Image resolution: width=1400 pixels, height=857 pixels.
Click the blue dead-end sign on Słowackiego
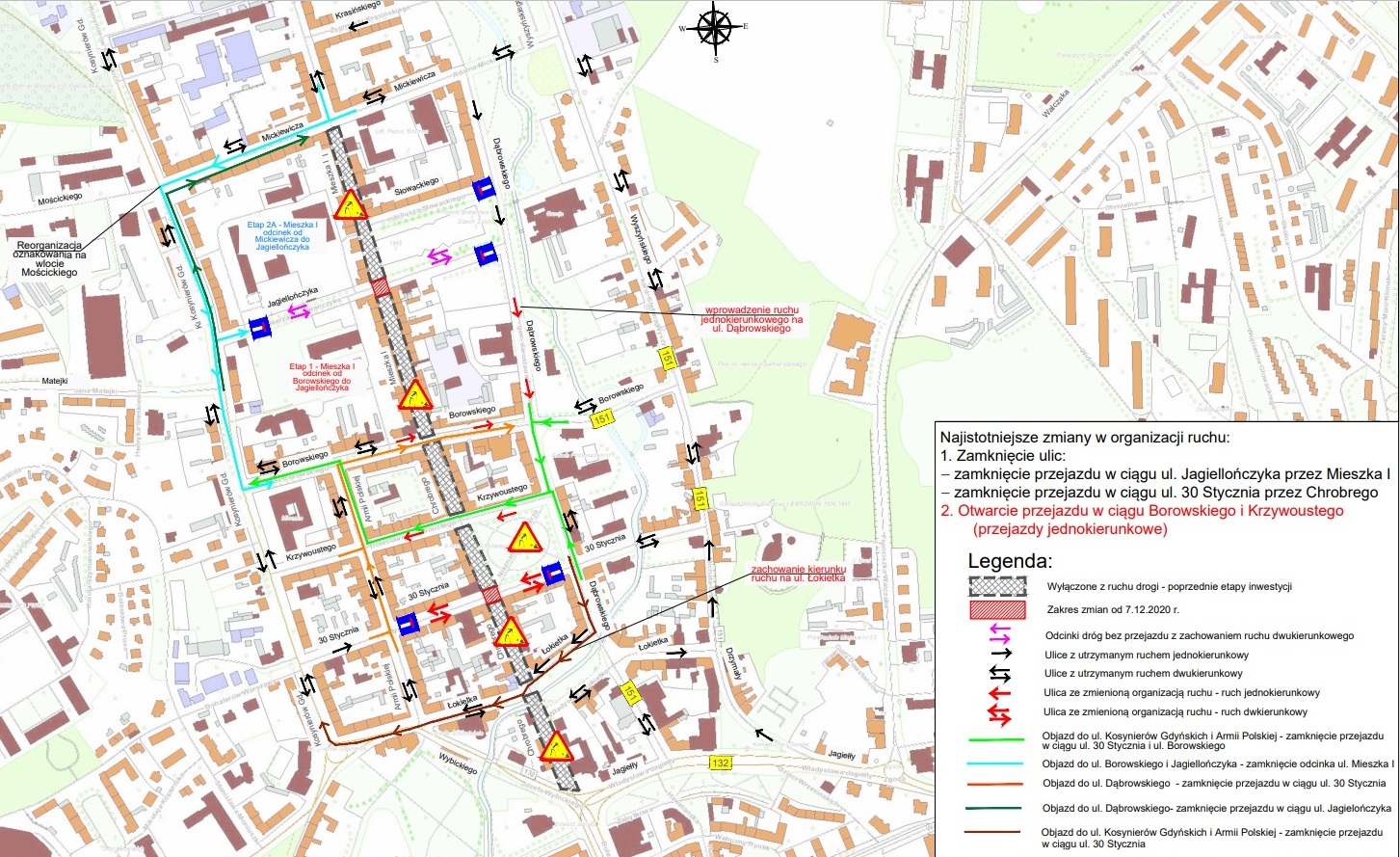pos(484,189)
